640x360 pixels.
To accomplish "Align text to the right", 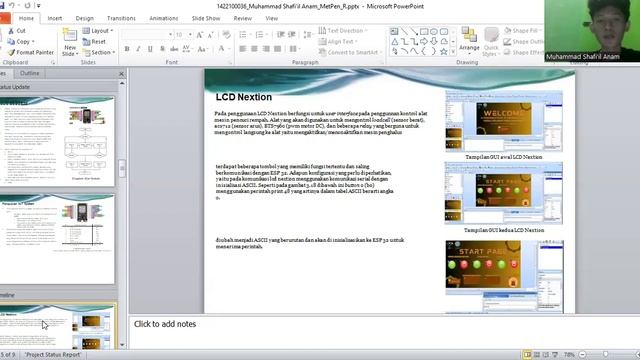I will [x=266, y=49].
